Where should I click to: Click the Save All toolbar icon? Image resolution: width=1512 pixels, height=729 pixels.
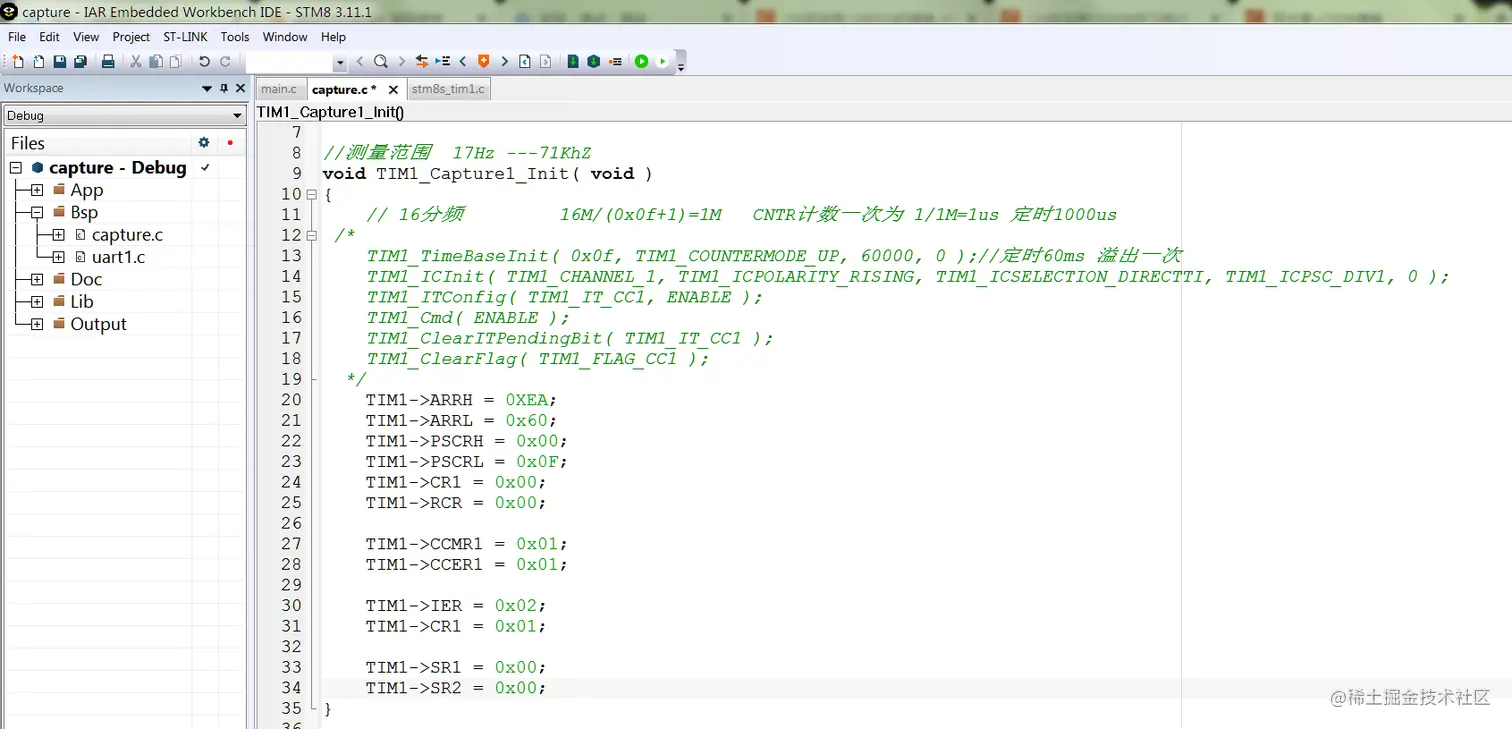80,62
